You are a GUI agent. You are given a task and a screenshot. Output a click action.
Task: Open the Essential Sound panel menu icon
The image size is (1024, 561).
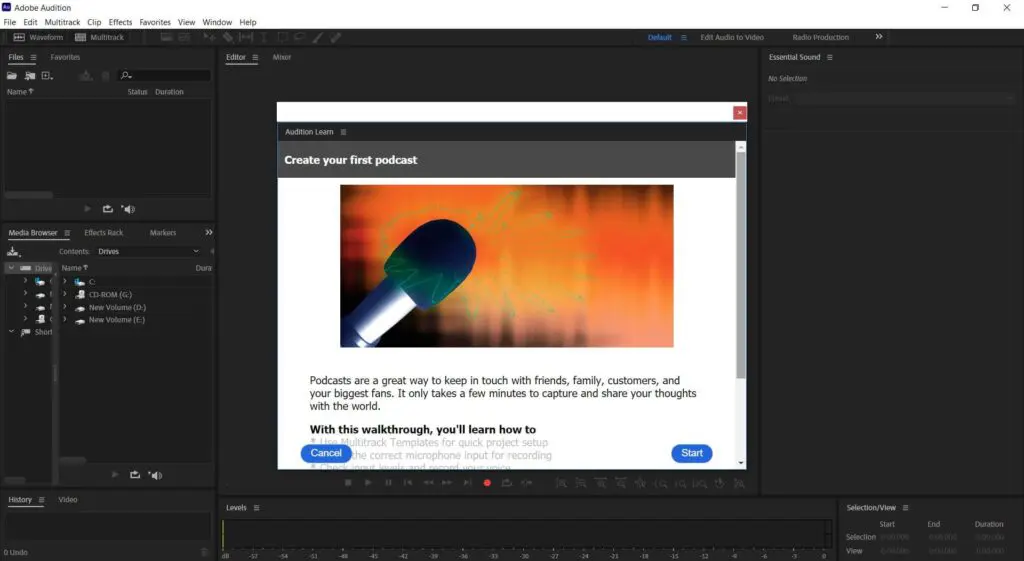click(830, 57)
